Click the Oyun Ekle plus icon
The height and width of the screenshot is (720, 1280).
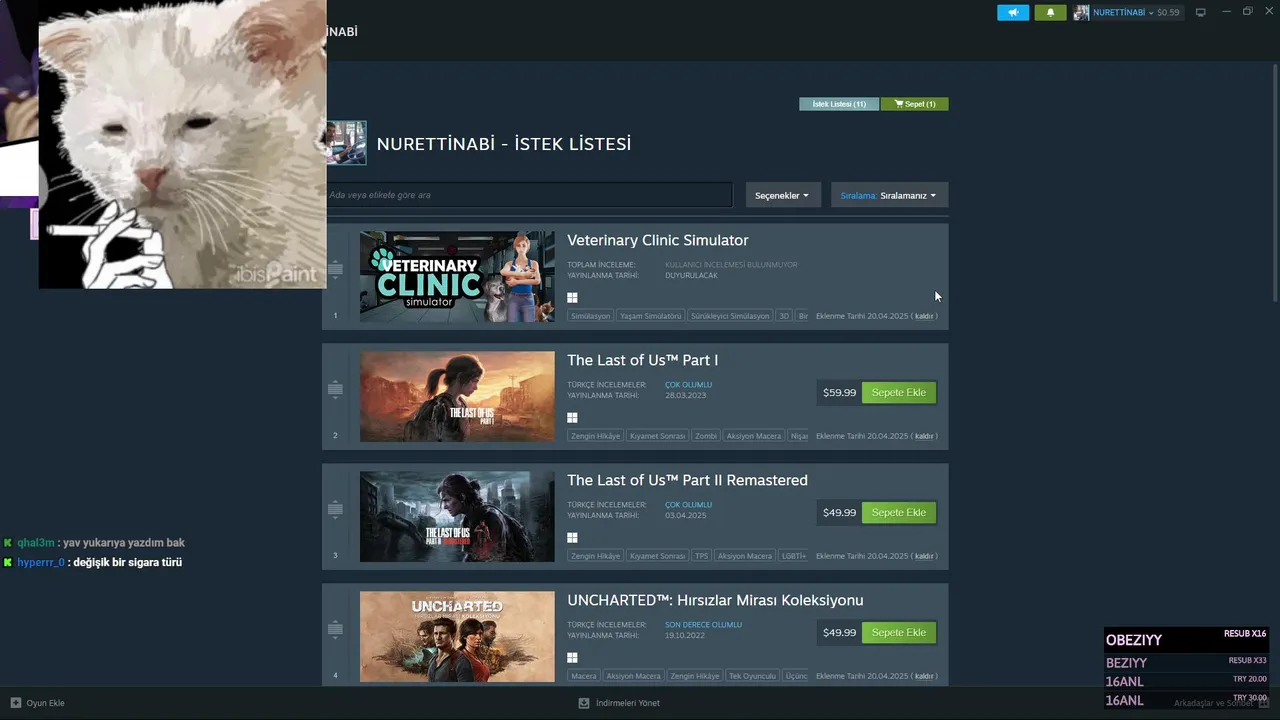tap(15, 703)
